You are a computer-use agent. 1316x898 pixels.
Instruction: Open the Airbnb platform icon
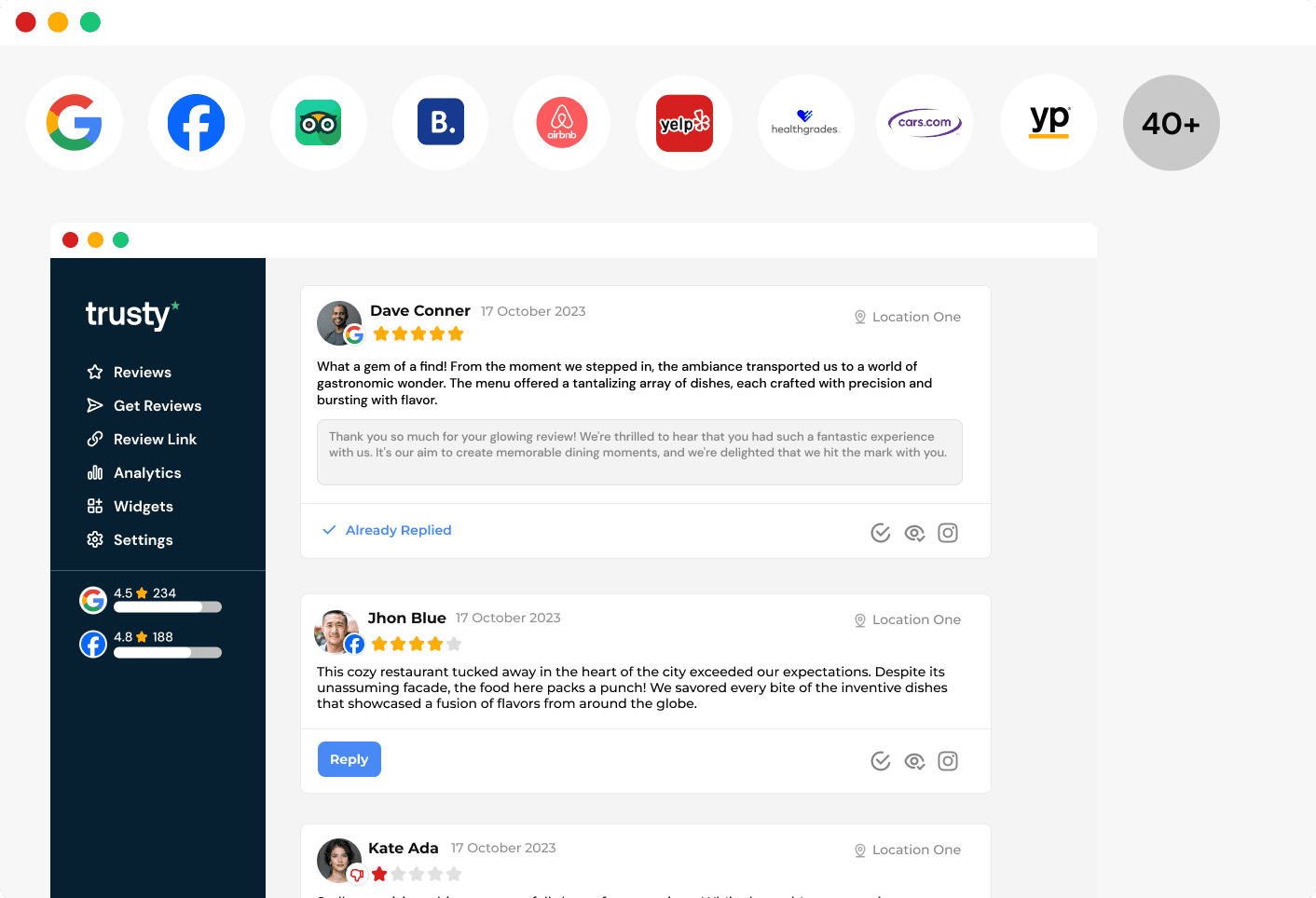click(x=562, y=123)
